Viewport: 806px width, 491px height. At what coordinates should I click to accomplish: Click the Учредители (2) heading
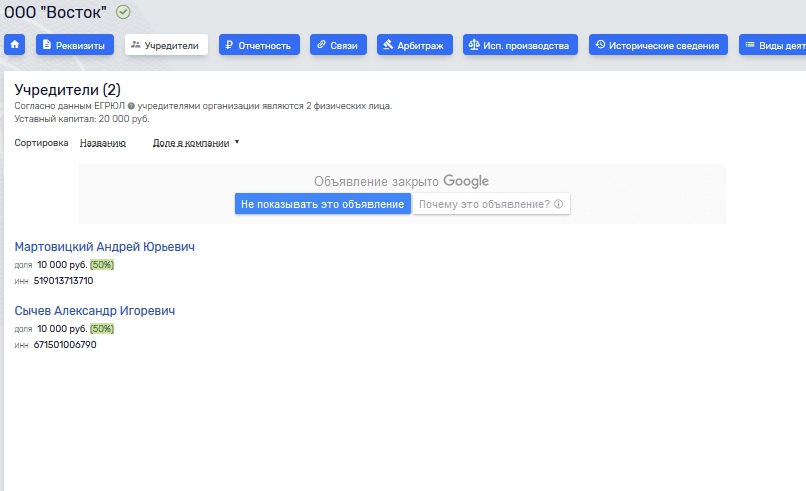(x=67, y=89)
